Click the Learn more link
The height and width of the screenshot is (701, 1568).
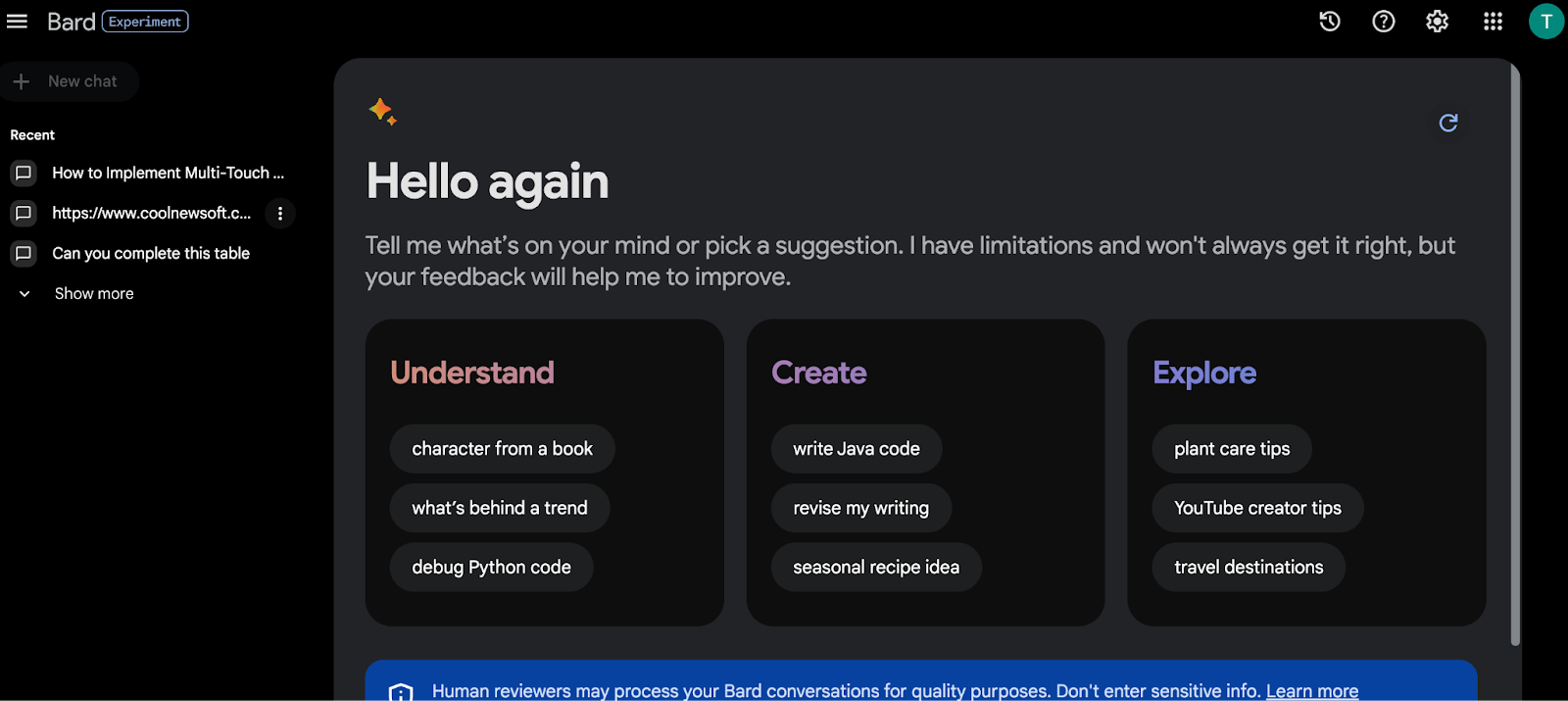click(x=1312, y=691)
